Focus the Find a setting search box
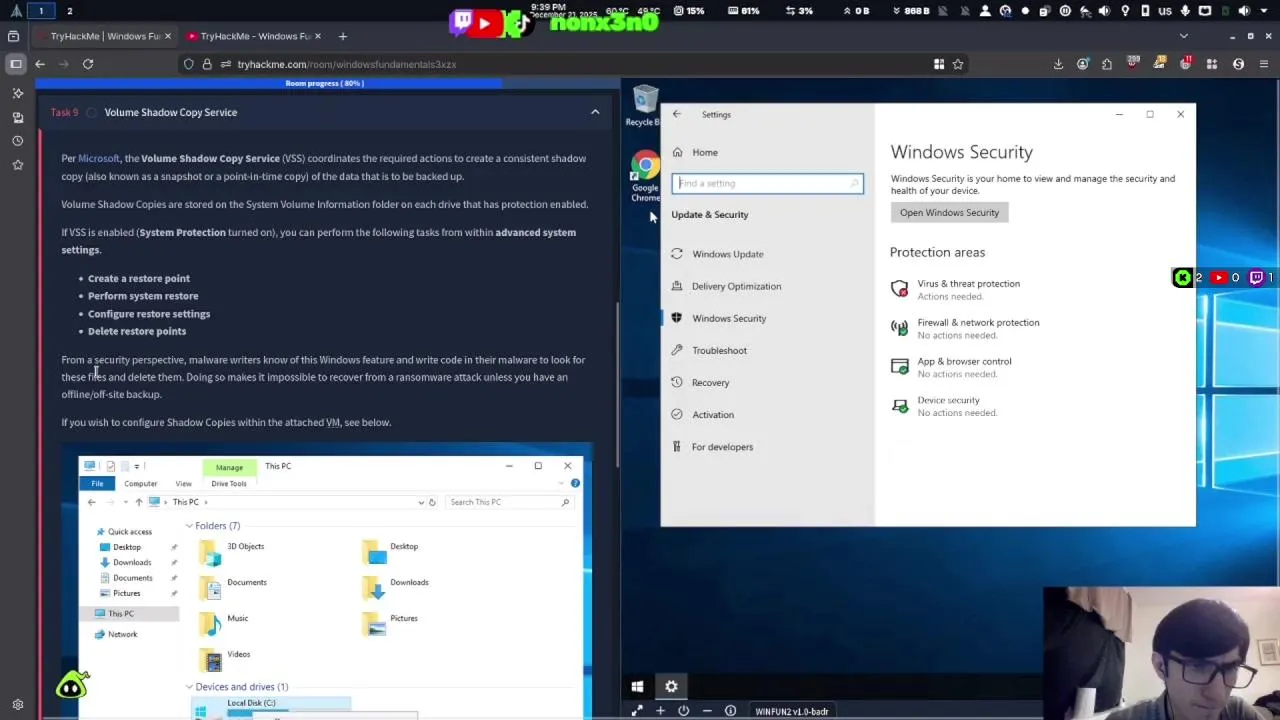 click(x=767, y=183)
